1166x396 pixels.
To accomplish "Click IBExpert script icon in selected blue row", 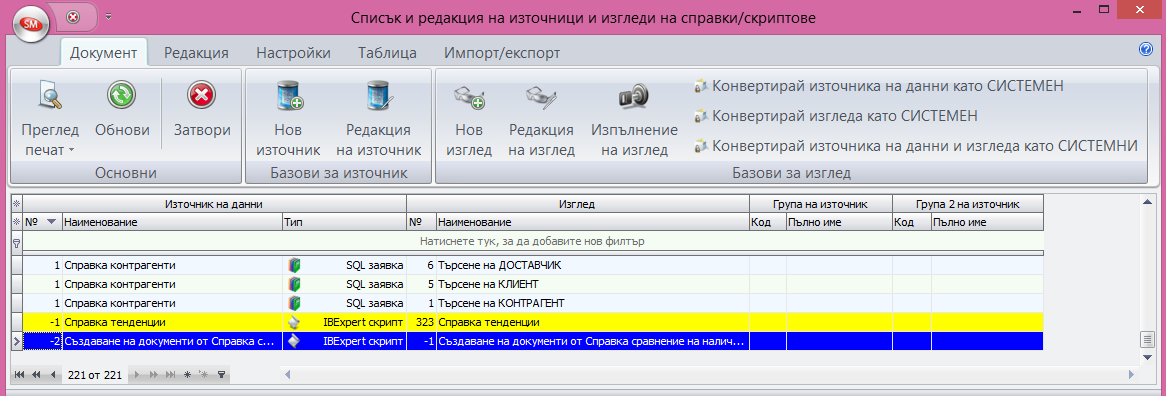I will 294,342.
